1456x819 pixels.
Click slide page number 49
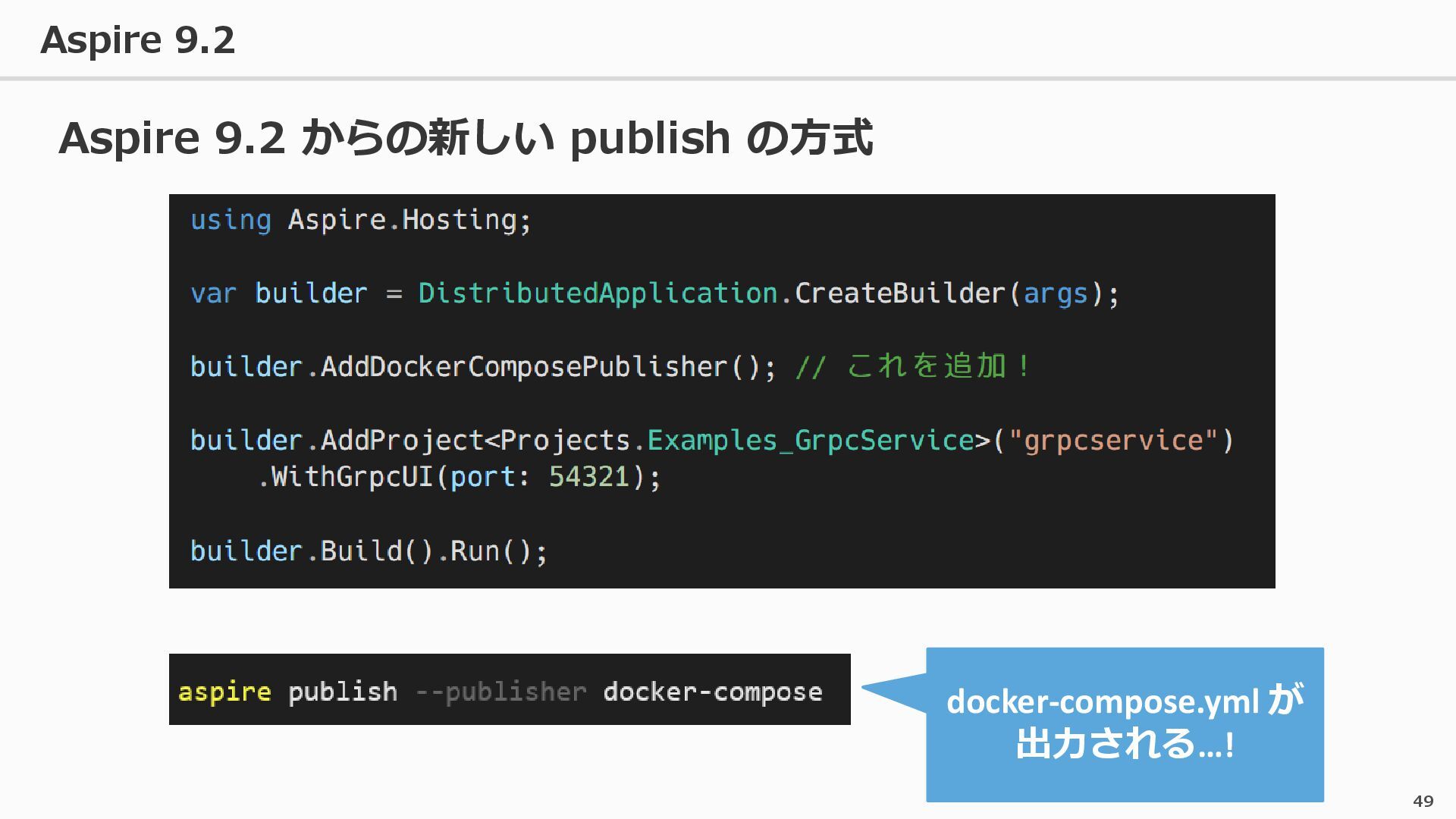[x=1423, y=801]
